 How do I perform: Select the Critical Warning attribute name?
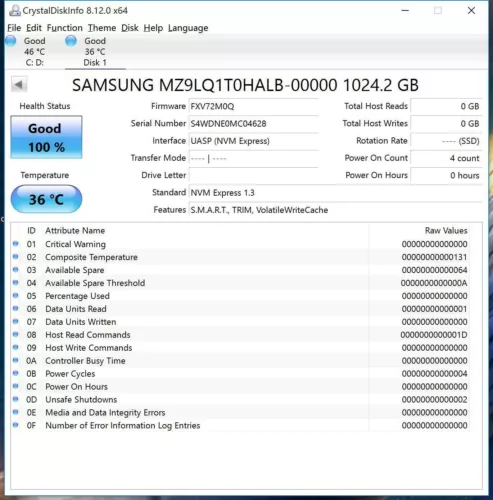pyautogui.click(x=75, y=244)
